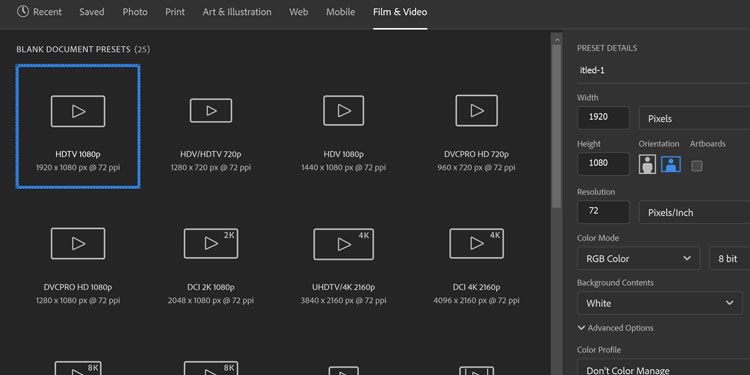Open the RGB Color mode dropdown
750x375 pixels.
[x=638, y=258]
